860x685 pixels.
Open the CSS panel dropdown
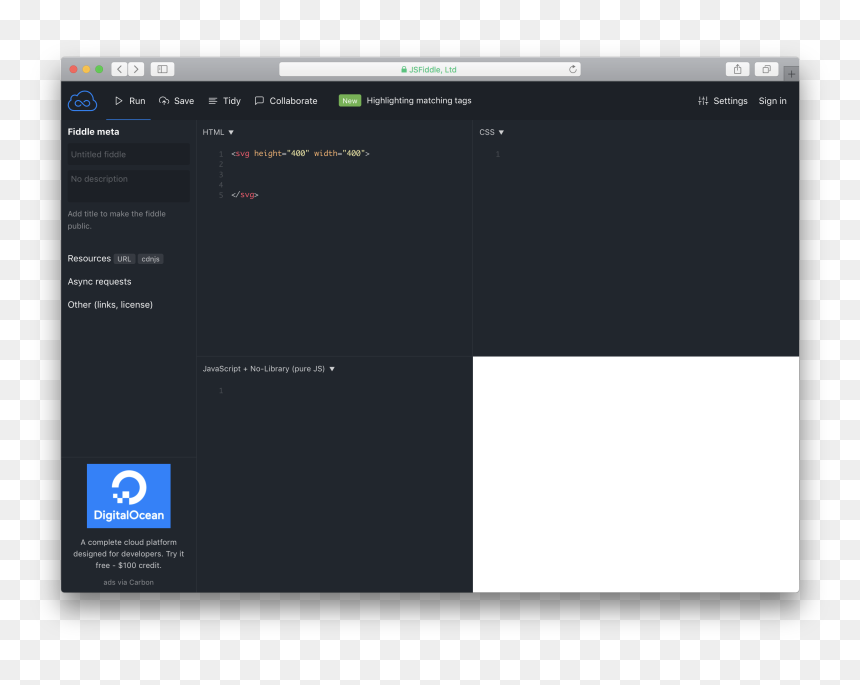click(491, 132)
